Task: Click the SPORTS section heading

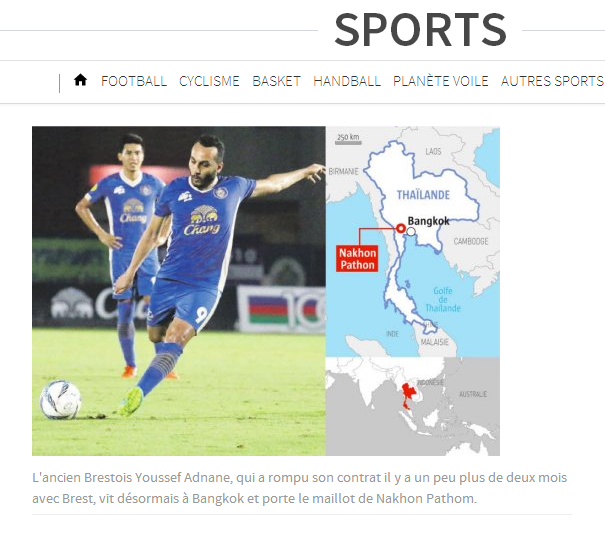Action: (420, 30)
